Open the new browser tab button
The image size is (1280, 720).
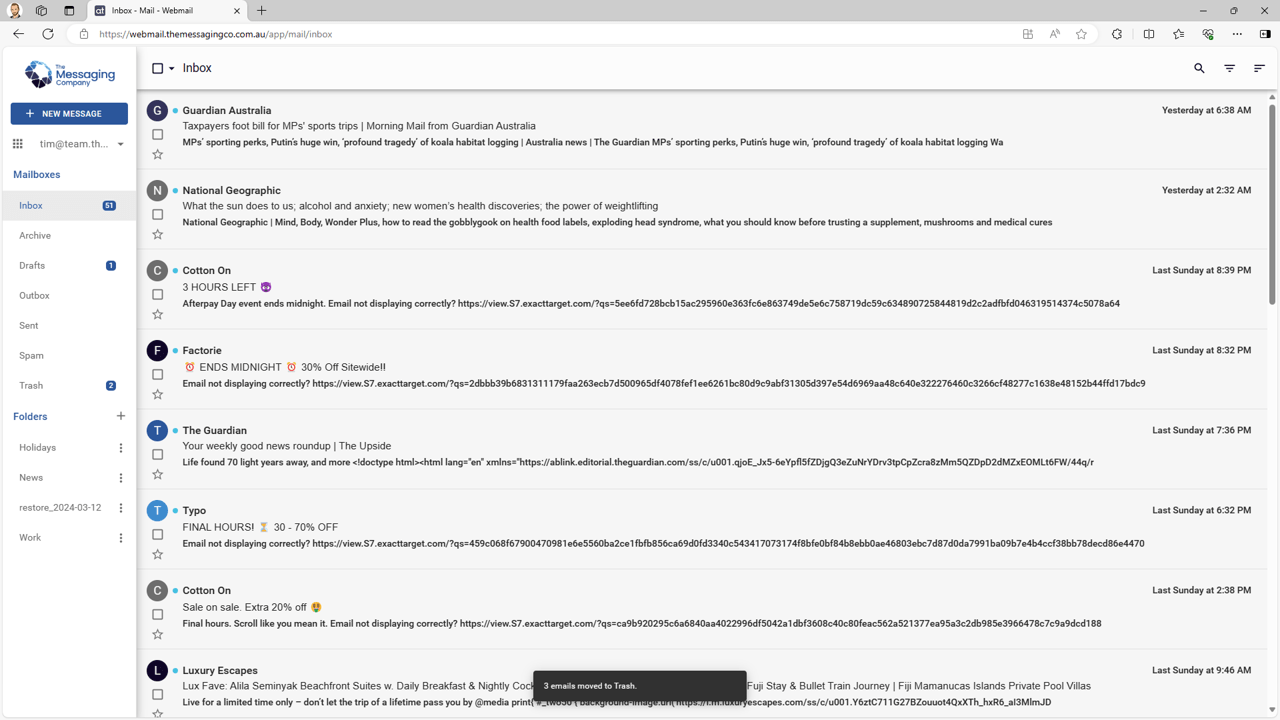coord(262,11)
